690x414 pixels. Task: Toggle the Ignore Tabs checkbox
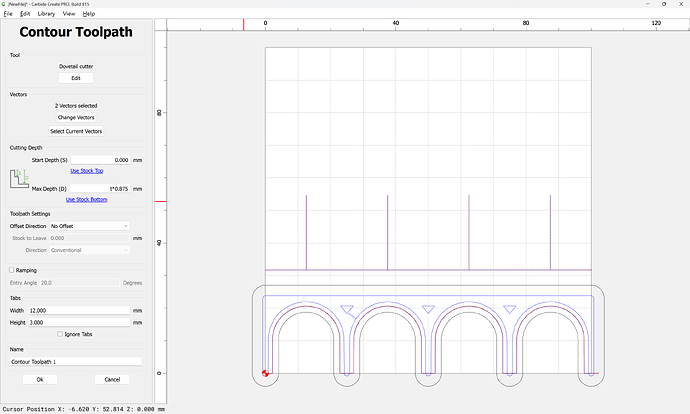click(x=60, y=334)
